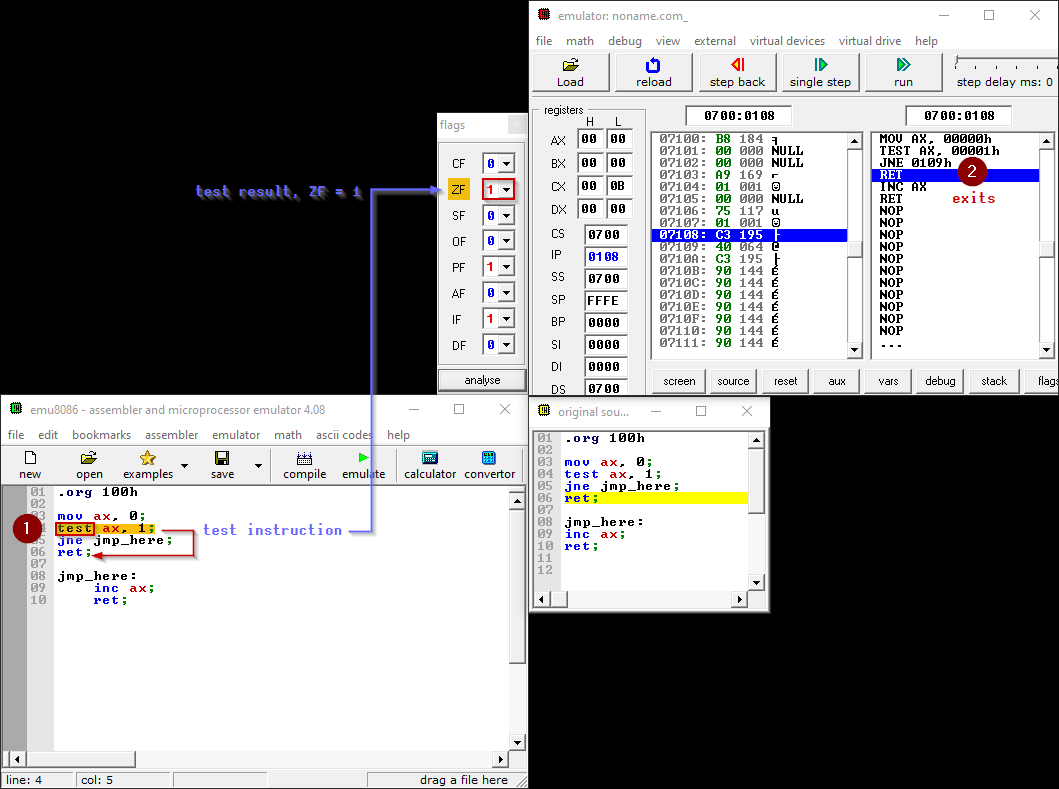This screenshot has height=789, width=1059.
Task: Click the vars button in emulator
Action: [x=888, y=381]
